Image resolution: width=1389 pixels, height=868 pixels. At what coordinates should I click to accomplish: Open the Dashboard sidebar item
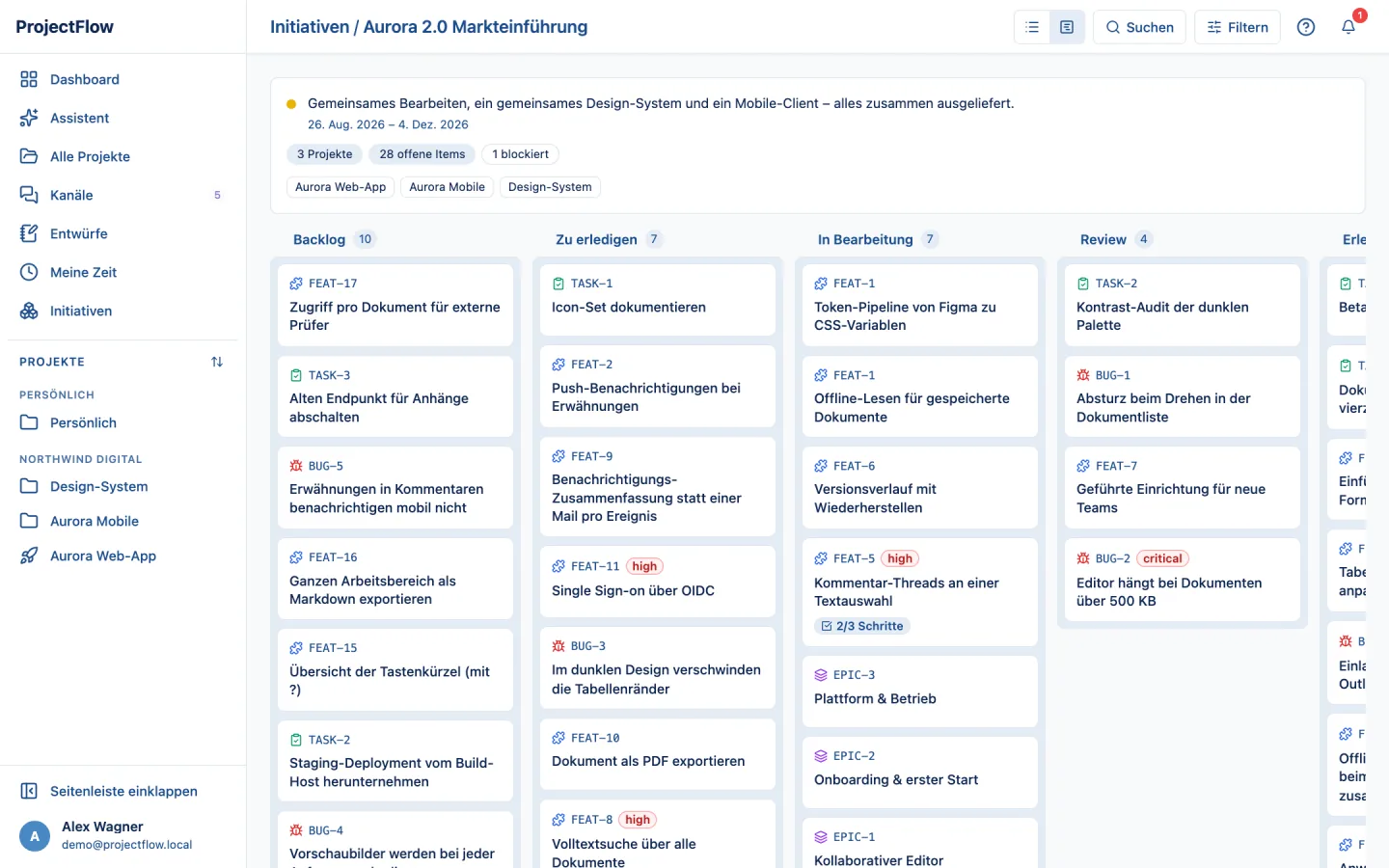(123, 79)
